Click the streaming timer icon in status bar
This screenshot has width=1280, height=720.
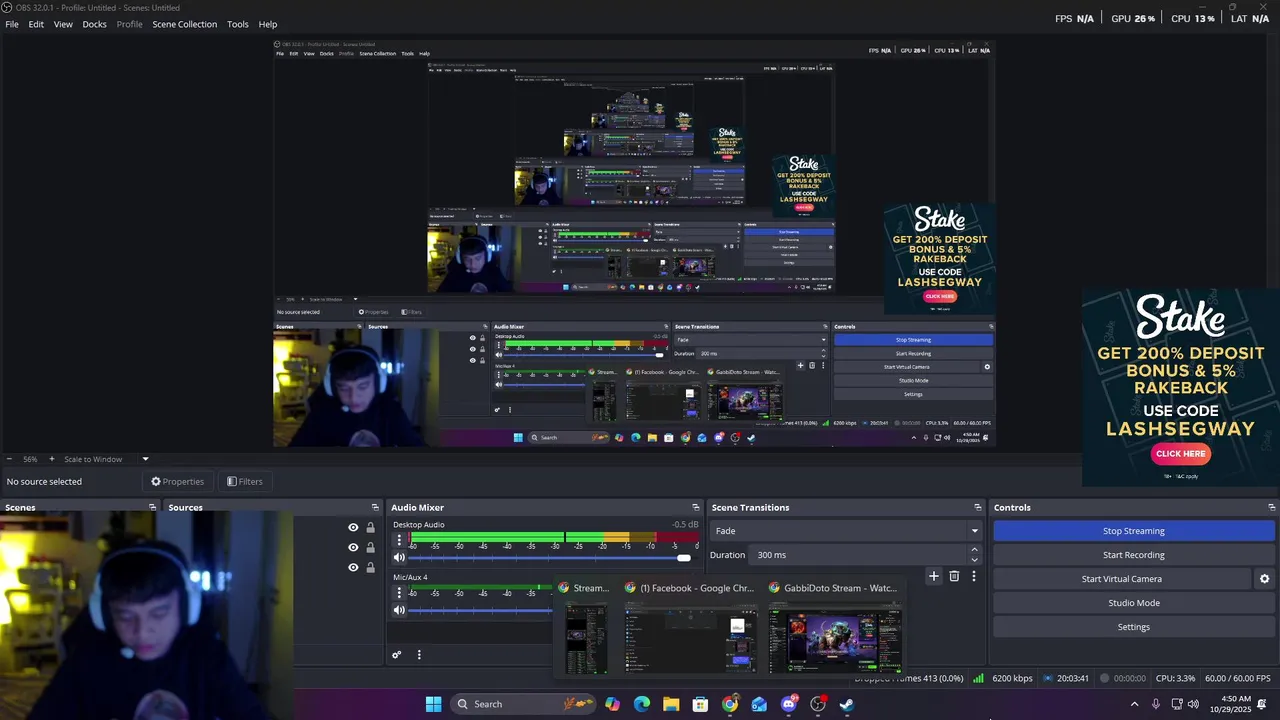(1048, 678)
